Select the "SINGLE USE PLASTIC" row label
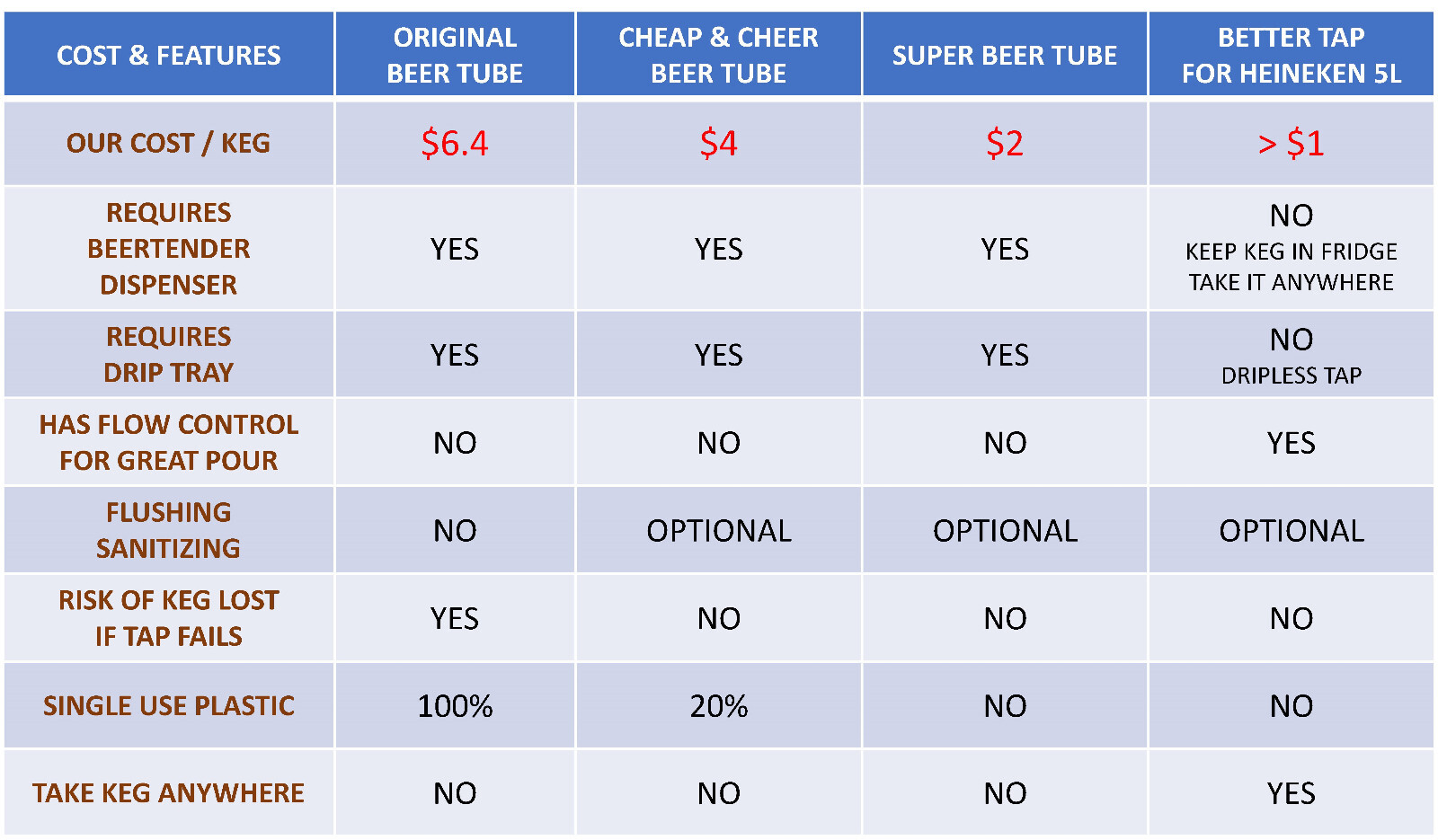The height and width of the screenshot is (840, 1438). 168,705
